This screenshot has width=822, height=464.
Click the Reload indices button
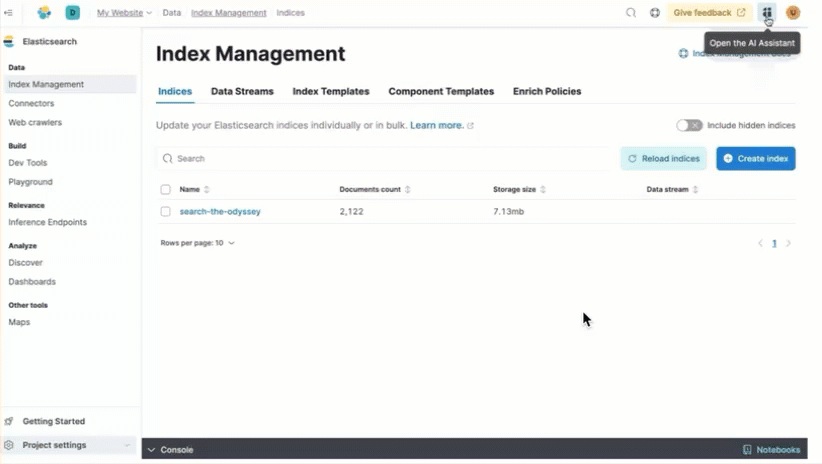pyautogui.click(x=664, y=158)
